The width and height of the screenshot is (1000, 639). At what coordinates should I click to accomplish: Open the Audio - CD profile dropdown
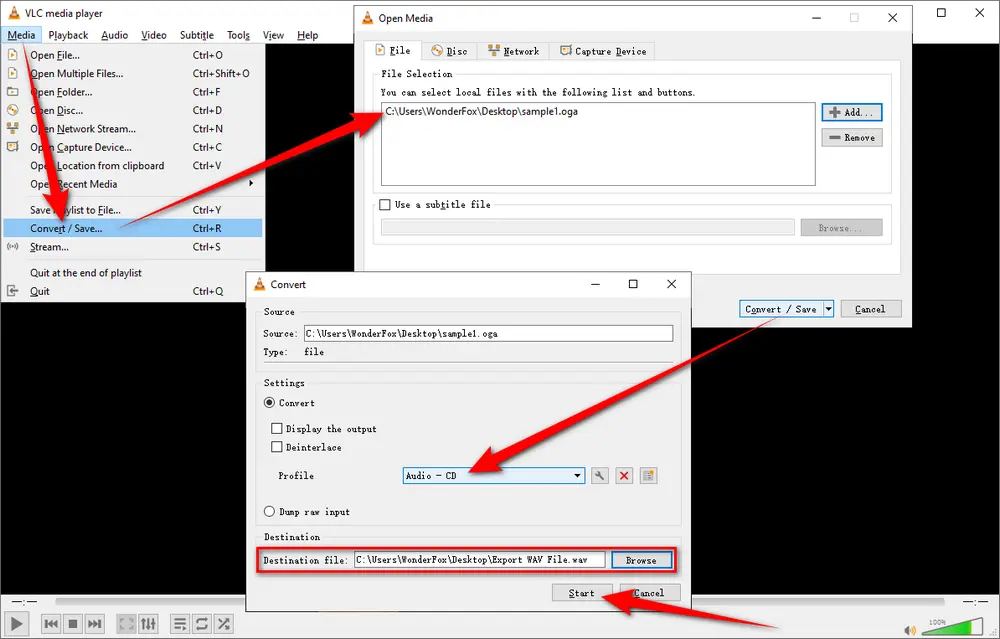pyautogui.click(x=494, y=476)
